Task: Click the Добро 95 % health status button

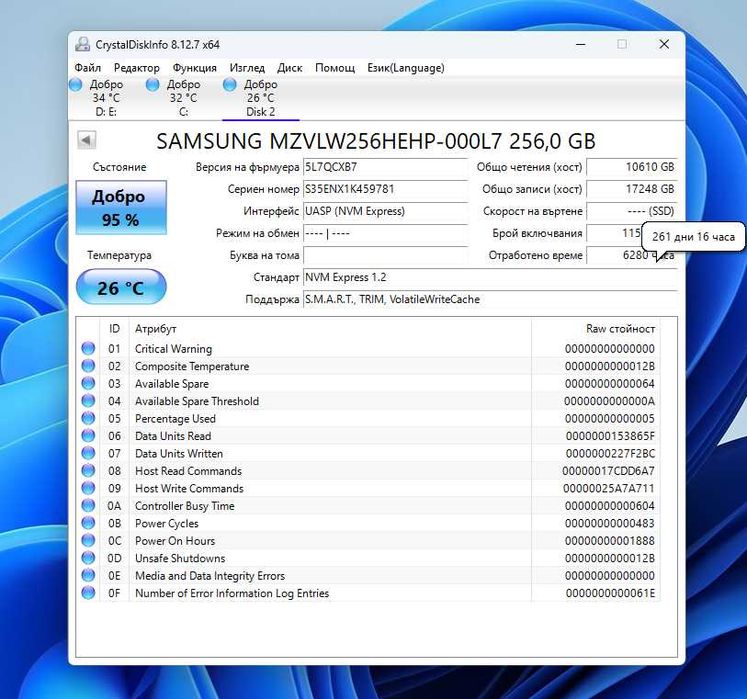Action: [121, 207]
